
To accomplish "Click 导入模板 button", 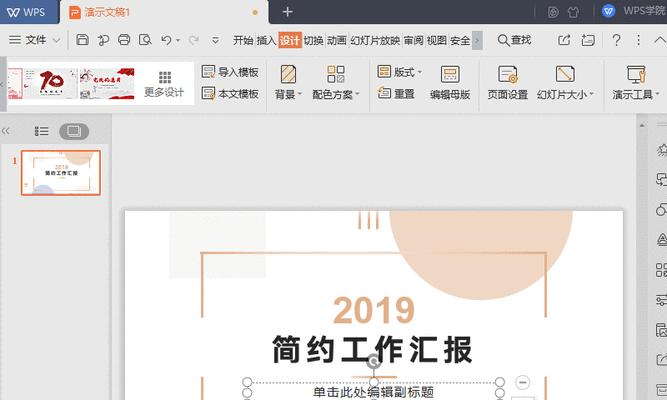I will (230, 72).
